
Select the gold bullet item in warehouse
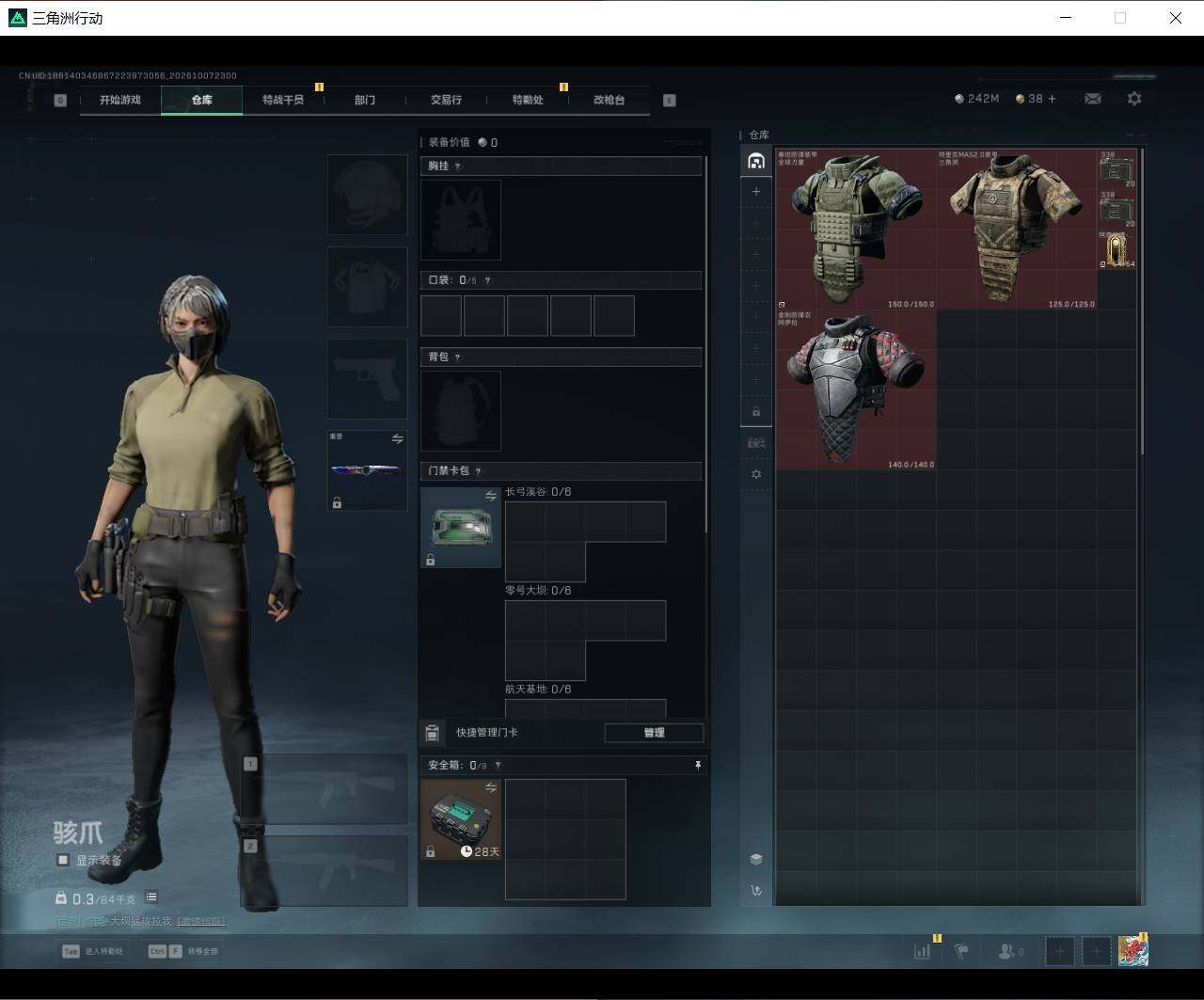(x=1117, y=250)
